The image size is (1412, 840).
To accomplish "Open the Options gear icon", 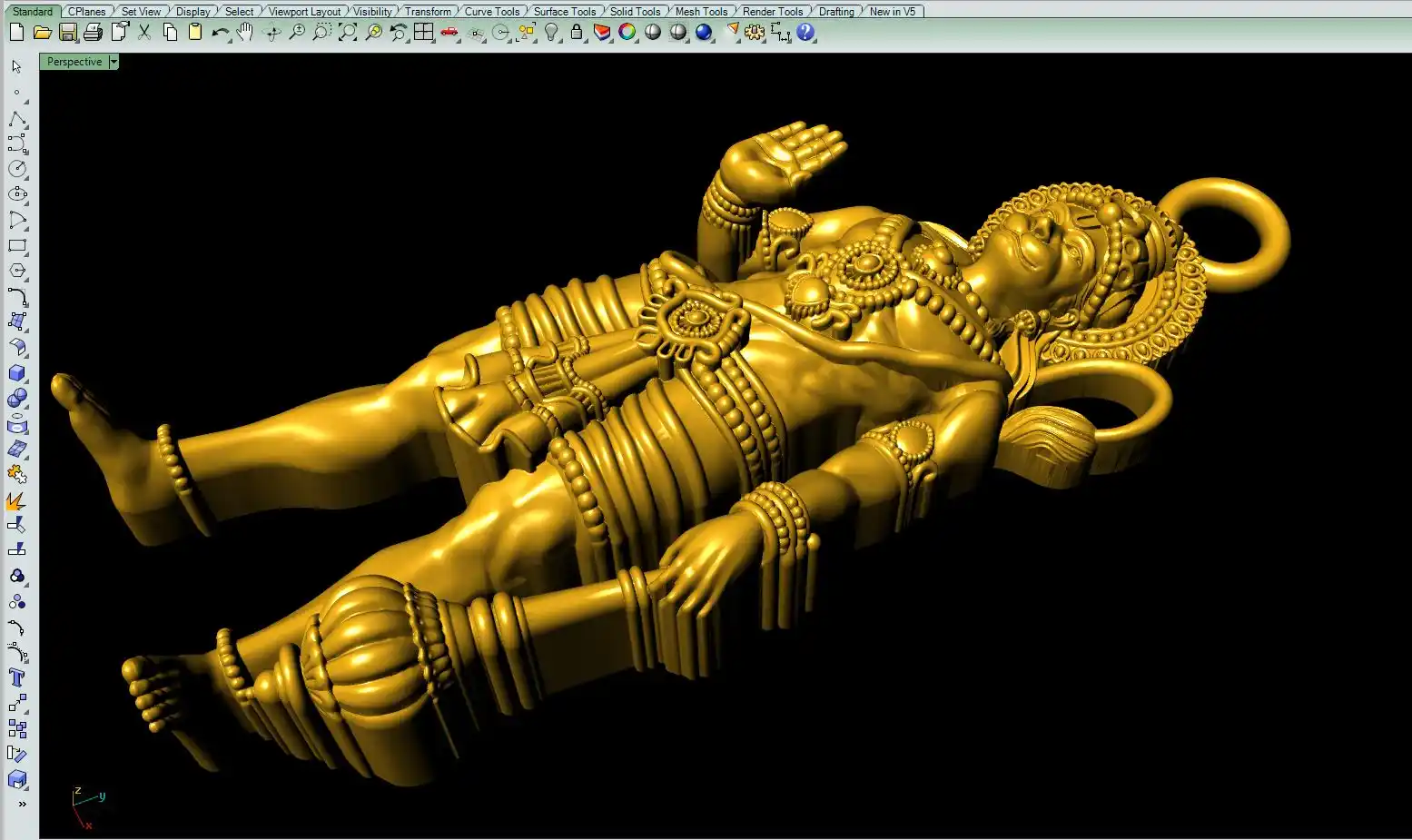I will (755, 33).
